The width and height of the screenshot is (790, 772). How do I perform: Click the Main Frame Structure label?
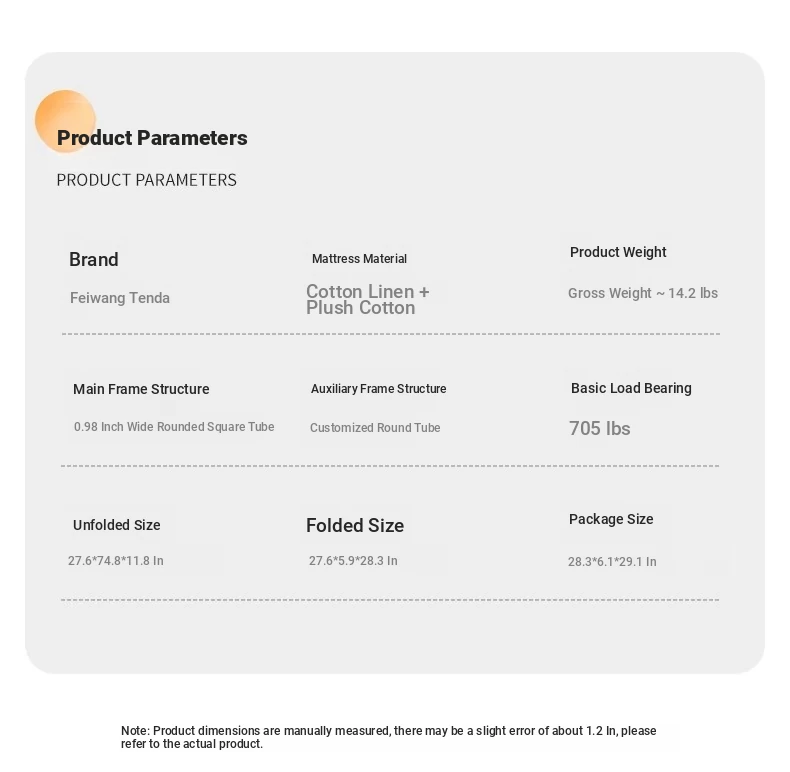pos(141,389)
